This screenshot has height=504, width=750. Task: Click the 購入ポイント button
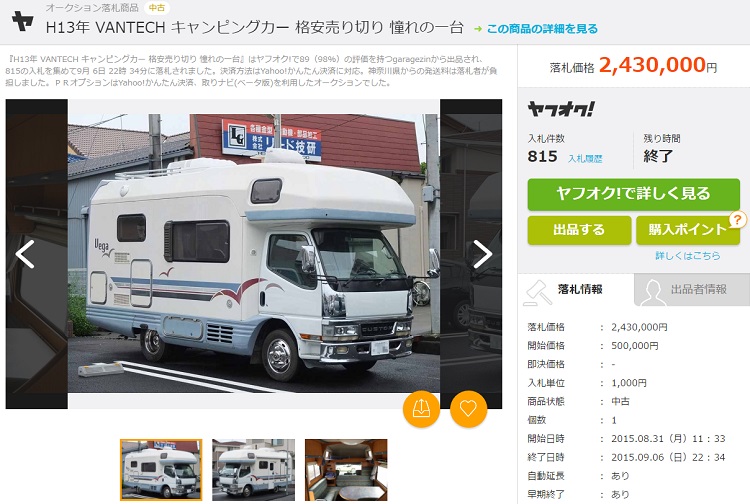688,230
